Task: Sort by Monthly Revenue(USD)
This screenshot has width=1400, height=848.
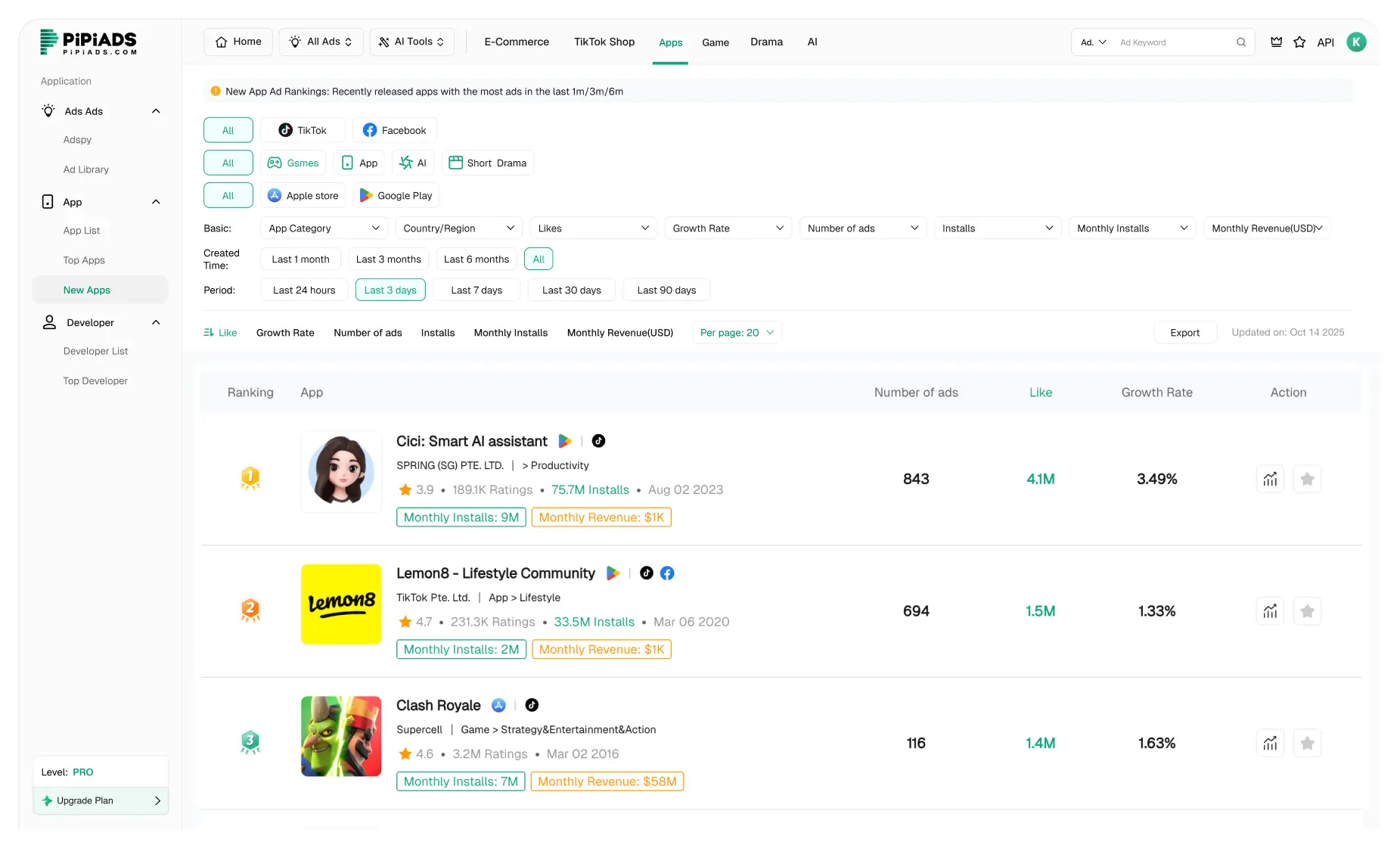Action: (x=619, y=333)
